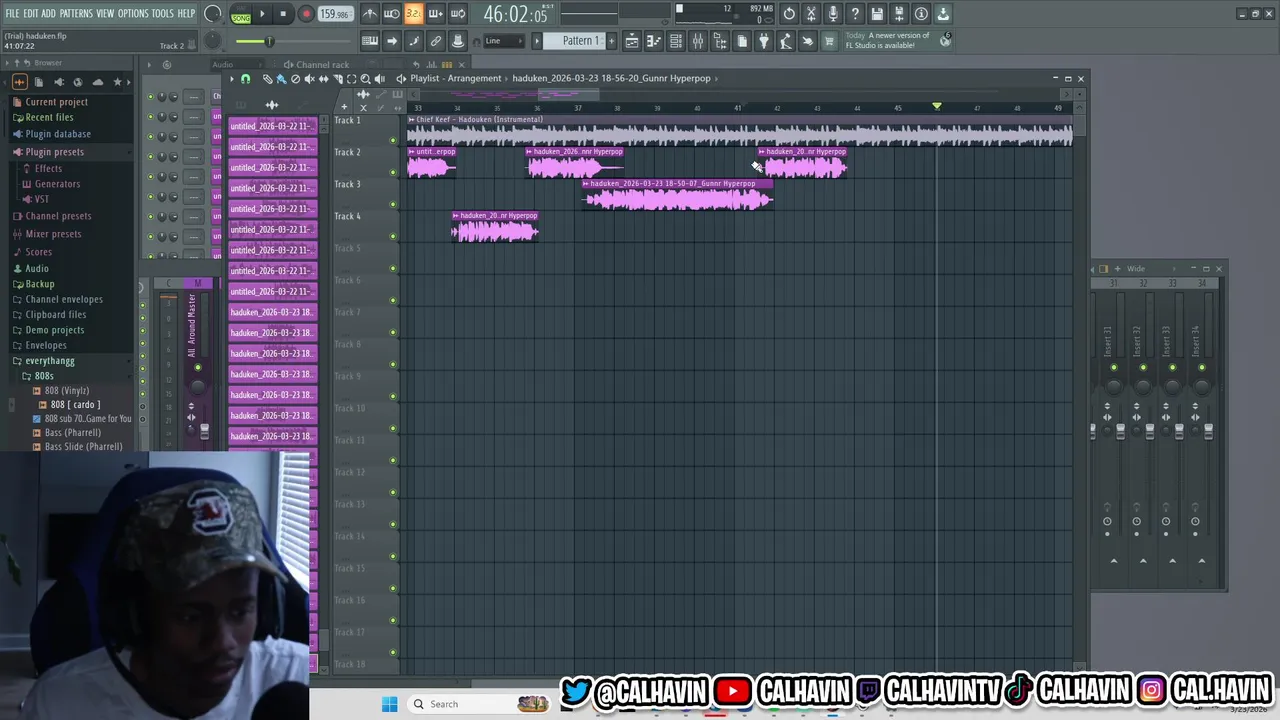Toggle the Pat/Song mode switch

point(240,14)
